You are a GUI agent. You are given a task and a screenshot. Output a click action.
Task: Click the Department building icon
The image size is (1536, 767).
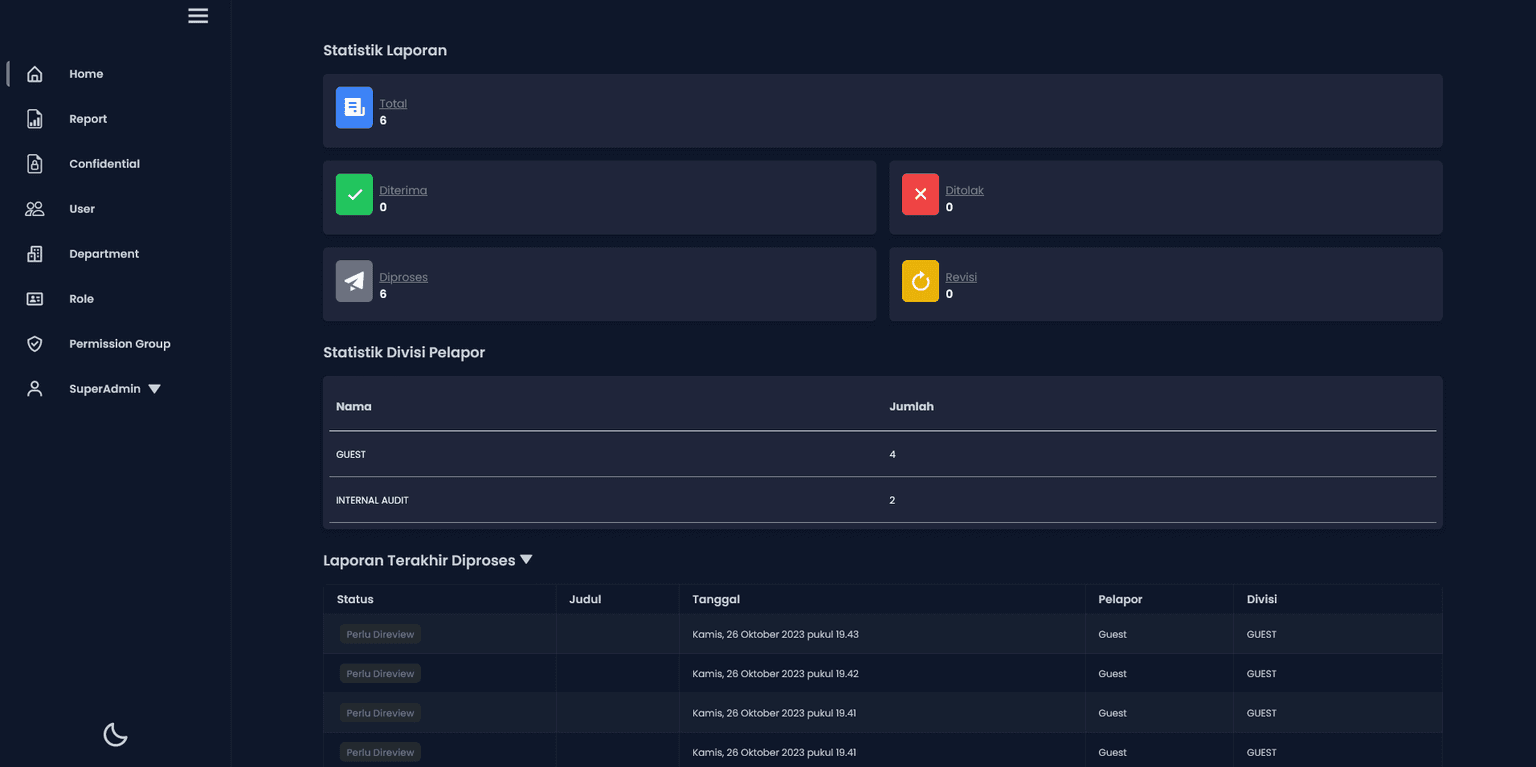click(35, 254)
